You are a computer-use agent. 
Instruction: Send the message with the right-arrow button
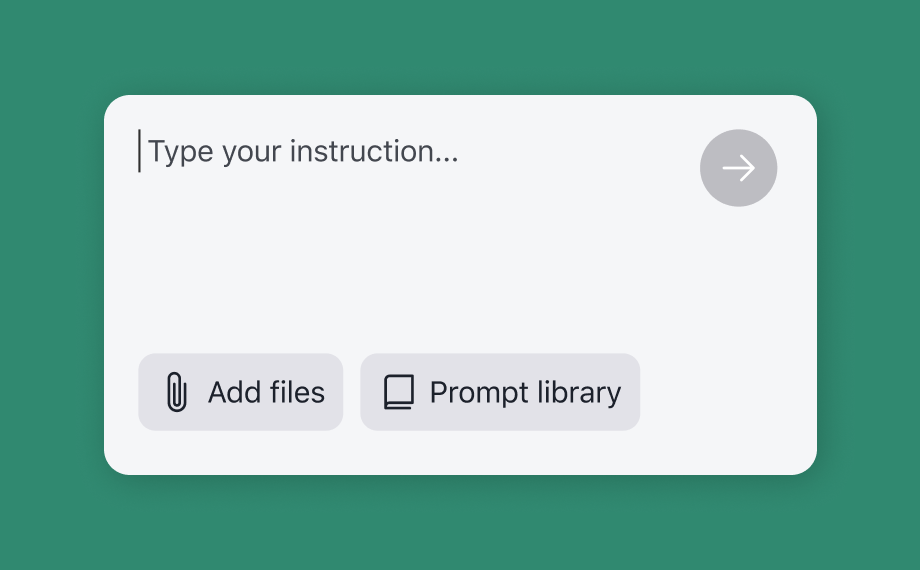738,168
